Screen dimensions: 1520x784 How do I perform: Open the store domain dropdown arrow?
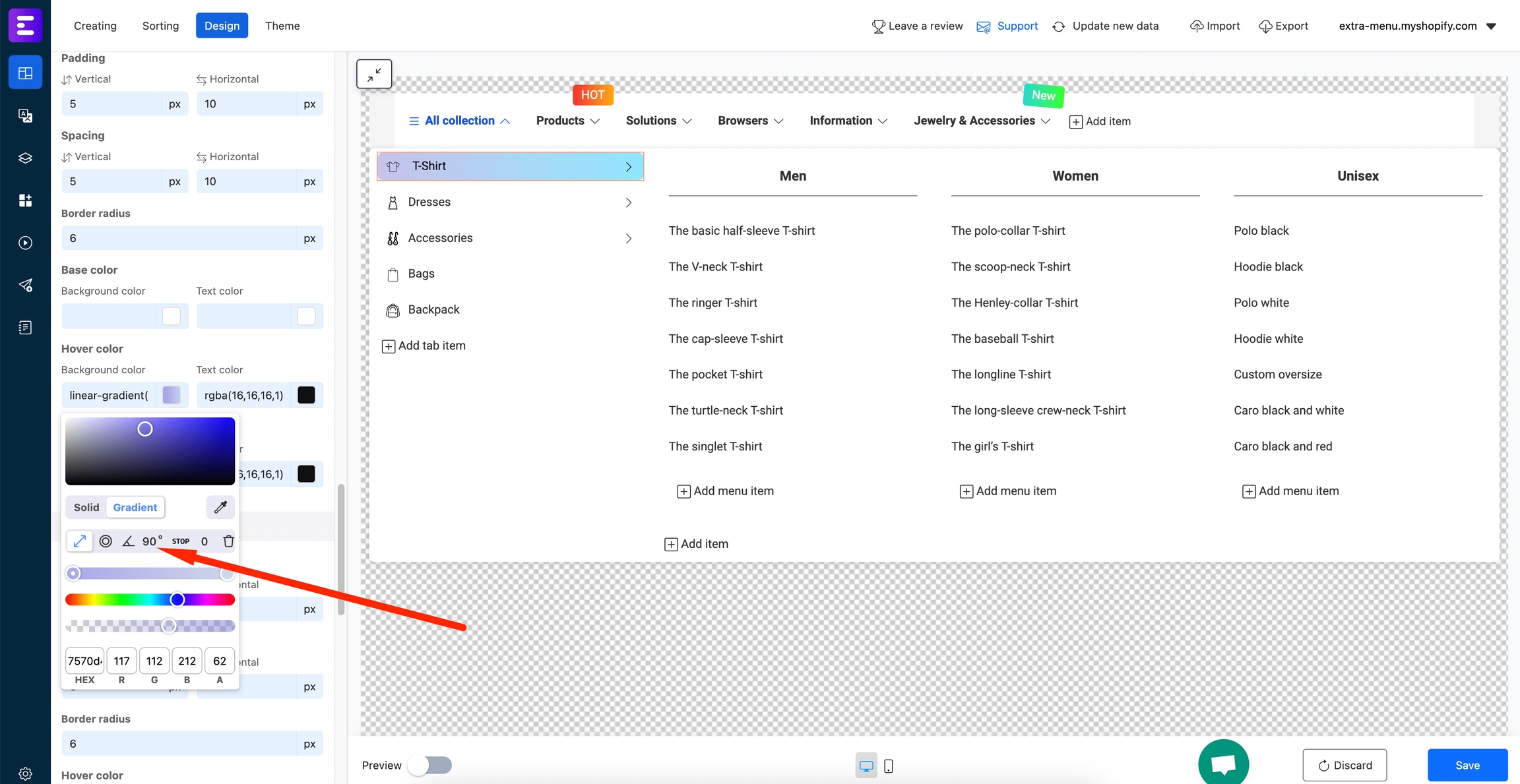click(1491, 26)
